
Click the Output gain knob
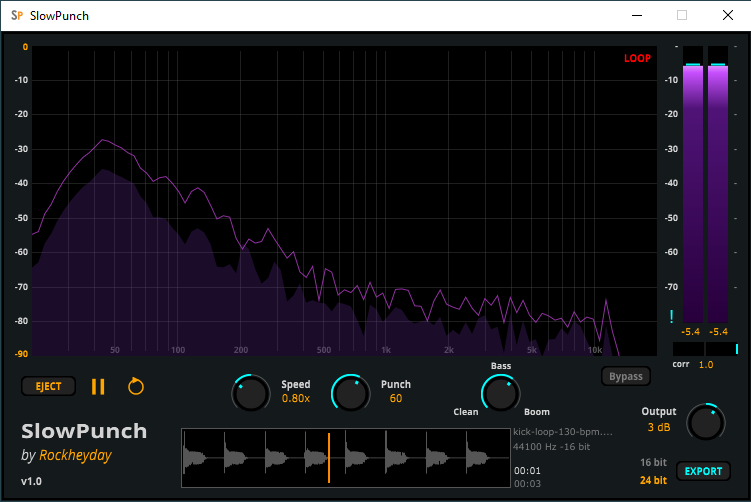705,423
